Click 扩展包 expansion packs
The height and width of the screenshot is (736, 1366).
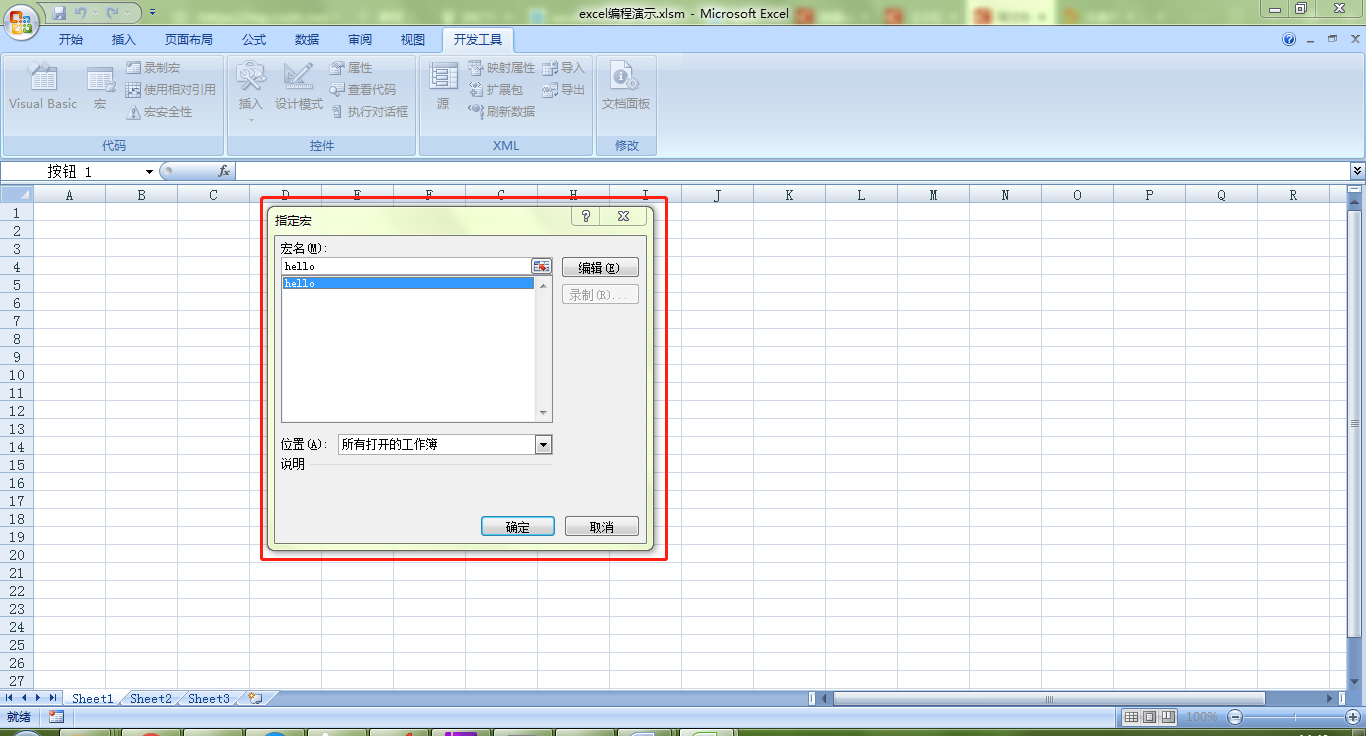[x=496, y=89]
